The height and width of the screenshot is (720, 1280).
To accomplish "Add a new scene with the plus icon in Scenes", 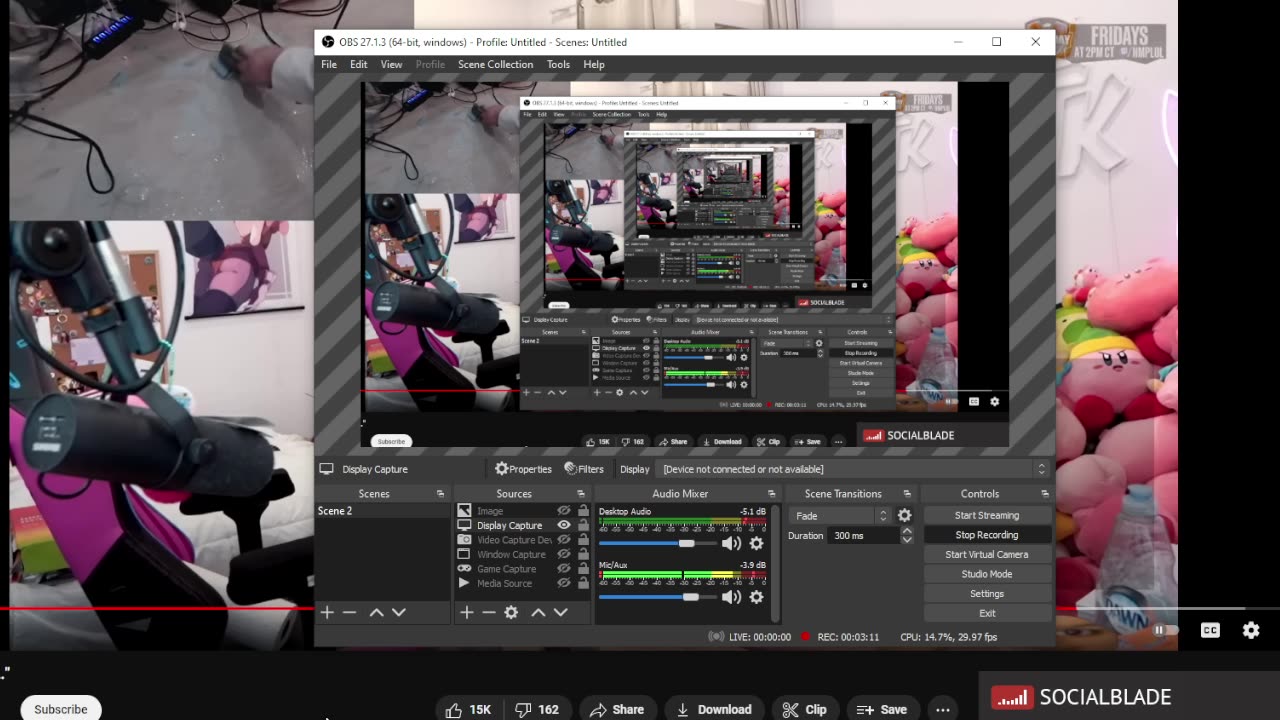I will point(327,612).
